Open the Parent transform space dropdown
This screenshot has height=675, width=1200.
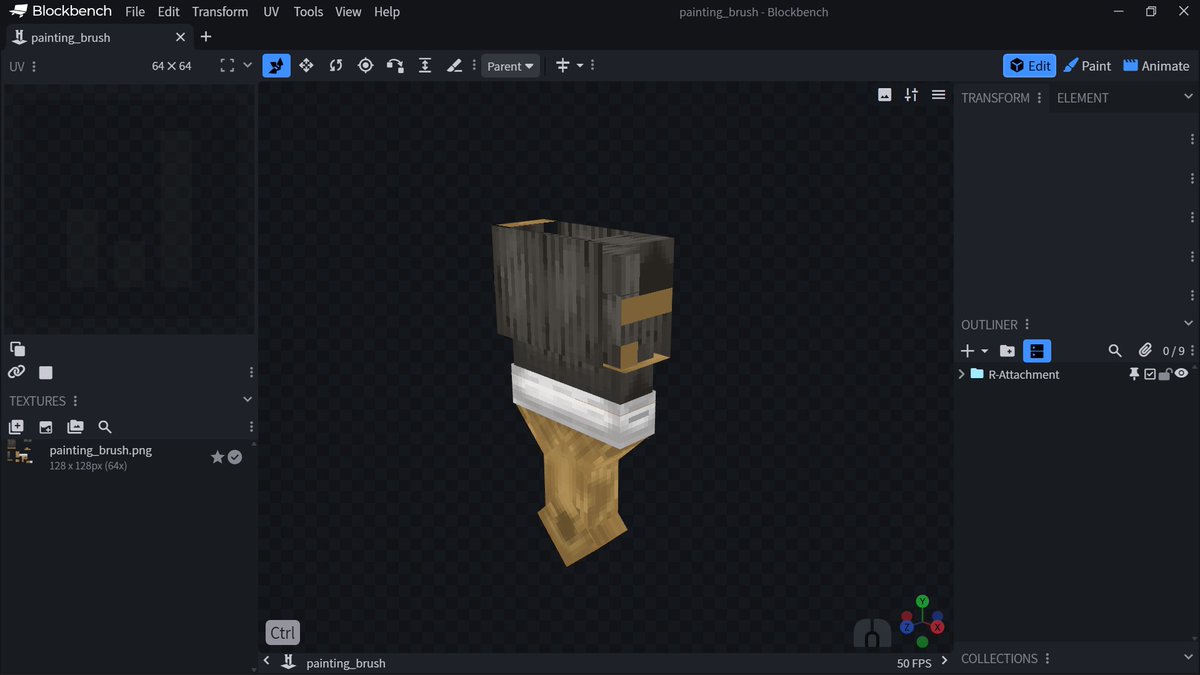(x=510, y=66)
